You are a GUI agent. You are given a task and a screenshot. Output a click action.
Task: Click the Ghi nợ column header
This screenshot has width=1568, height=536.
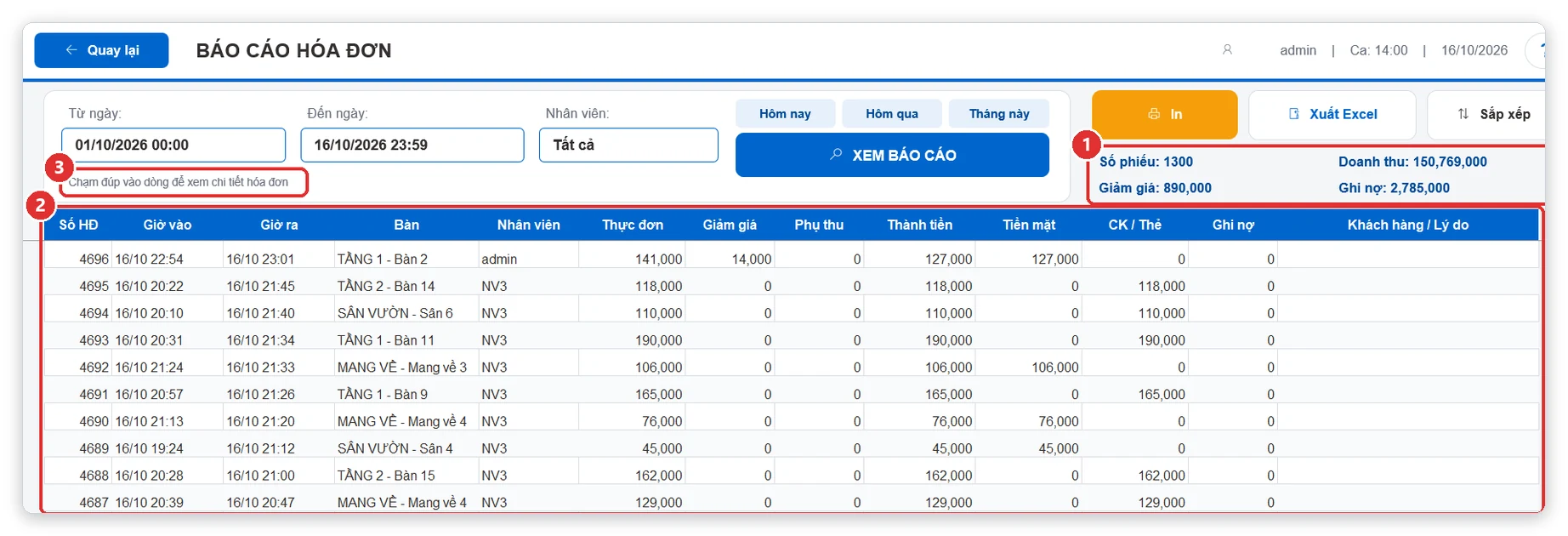(x=1233, y=225)
